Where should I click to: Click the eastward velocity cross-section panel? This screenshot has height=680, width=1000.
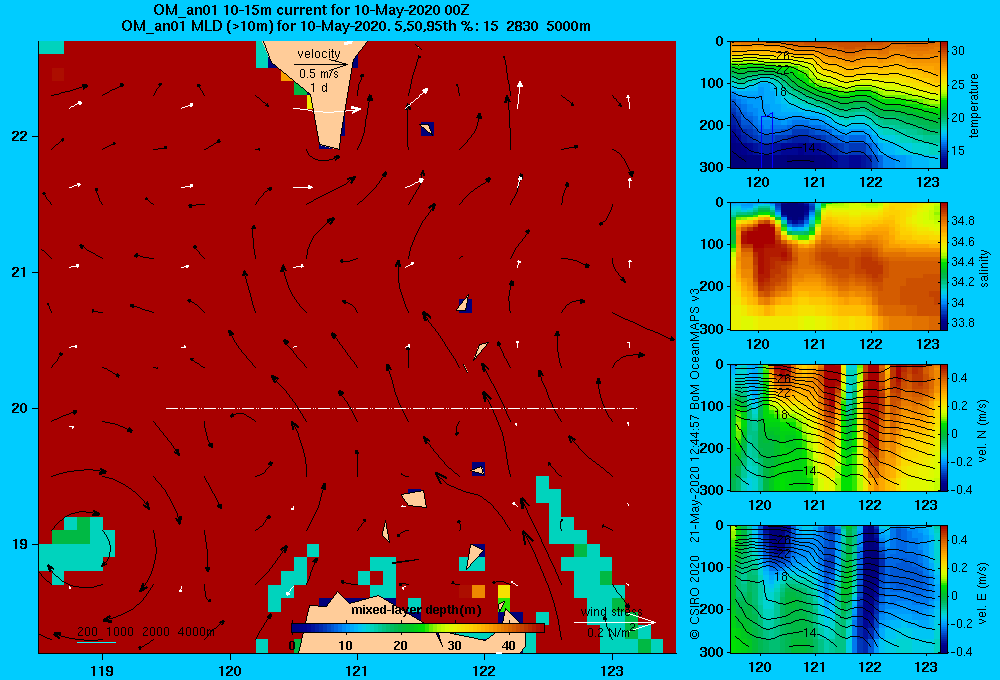(835, 589)
